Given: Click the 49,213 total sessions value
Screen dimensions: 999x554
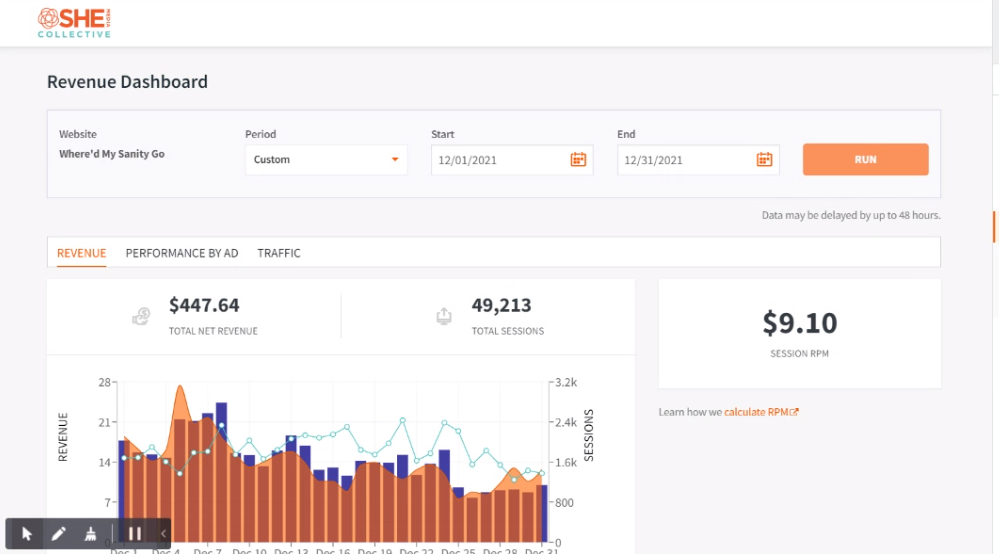Looking at the screenshot, I should click(x=501, y=305).
